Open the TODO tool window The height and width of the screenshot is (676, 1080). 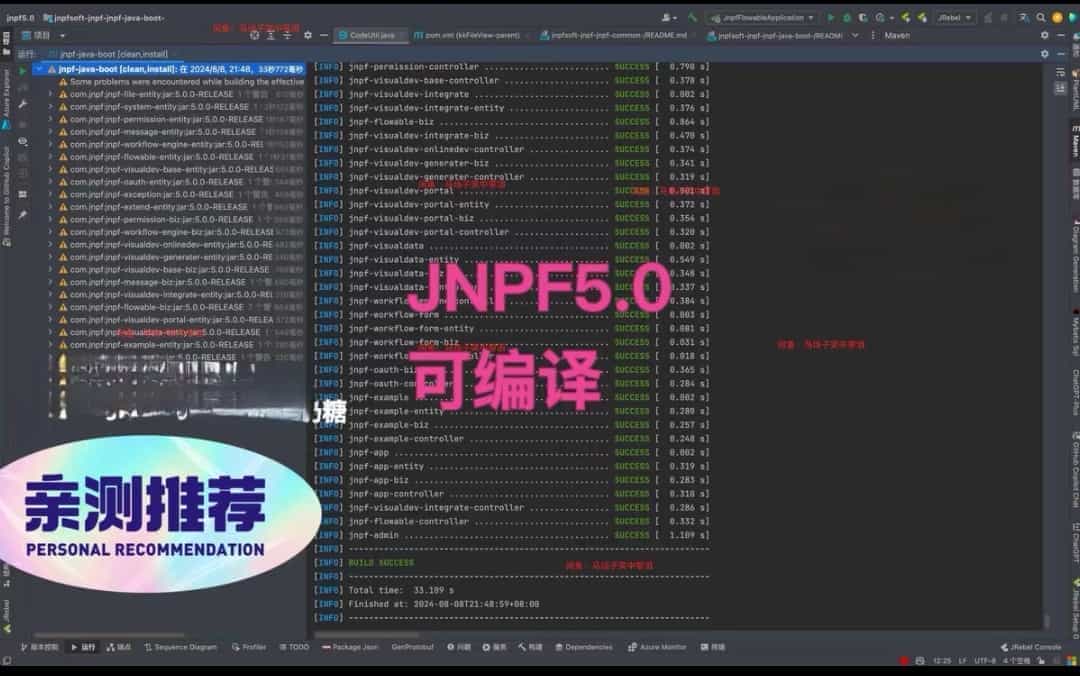pyautogui.click(x=294, y=647)
